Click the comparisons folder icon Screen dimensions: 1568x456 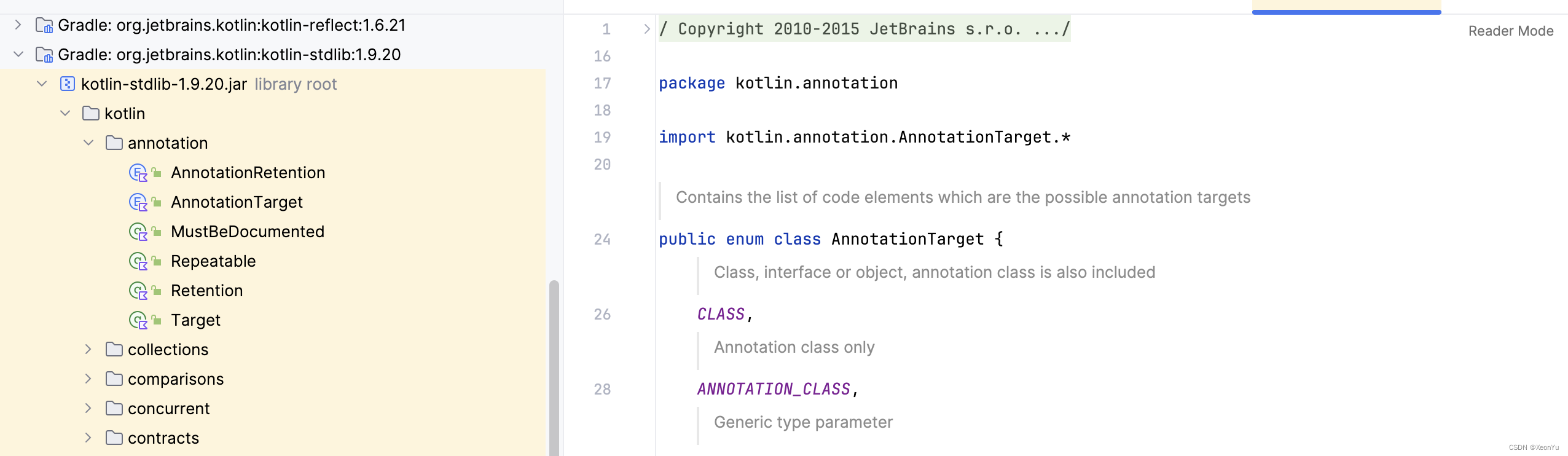[114, 379]
